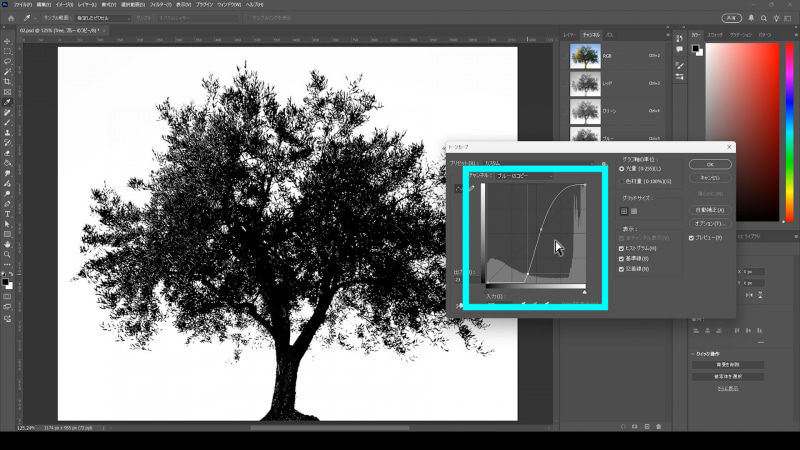Toggle the ヒストグラム checkbox

[621, 248]
